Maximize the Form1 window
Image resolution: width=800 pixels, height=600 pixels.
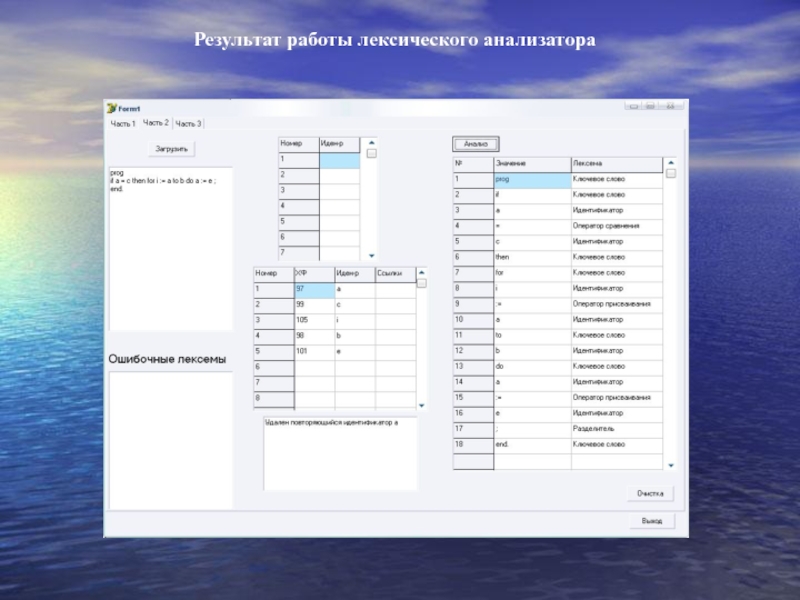[651, 106]
